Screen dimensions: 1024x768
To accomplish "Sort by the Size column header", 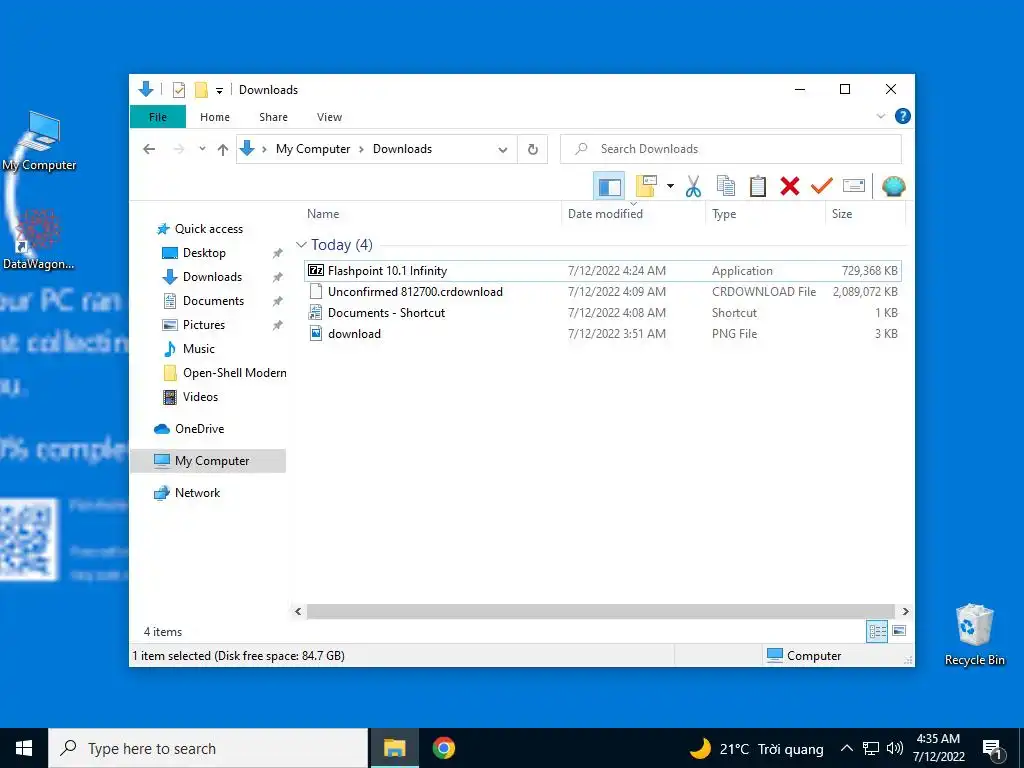I will point(865,214).
